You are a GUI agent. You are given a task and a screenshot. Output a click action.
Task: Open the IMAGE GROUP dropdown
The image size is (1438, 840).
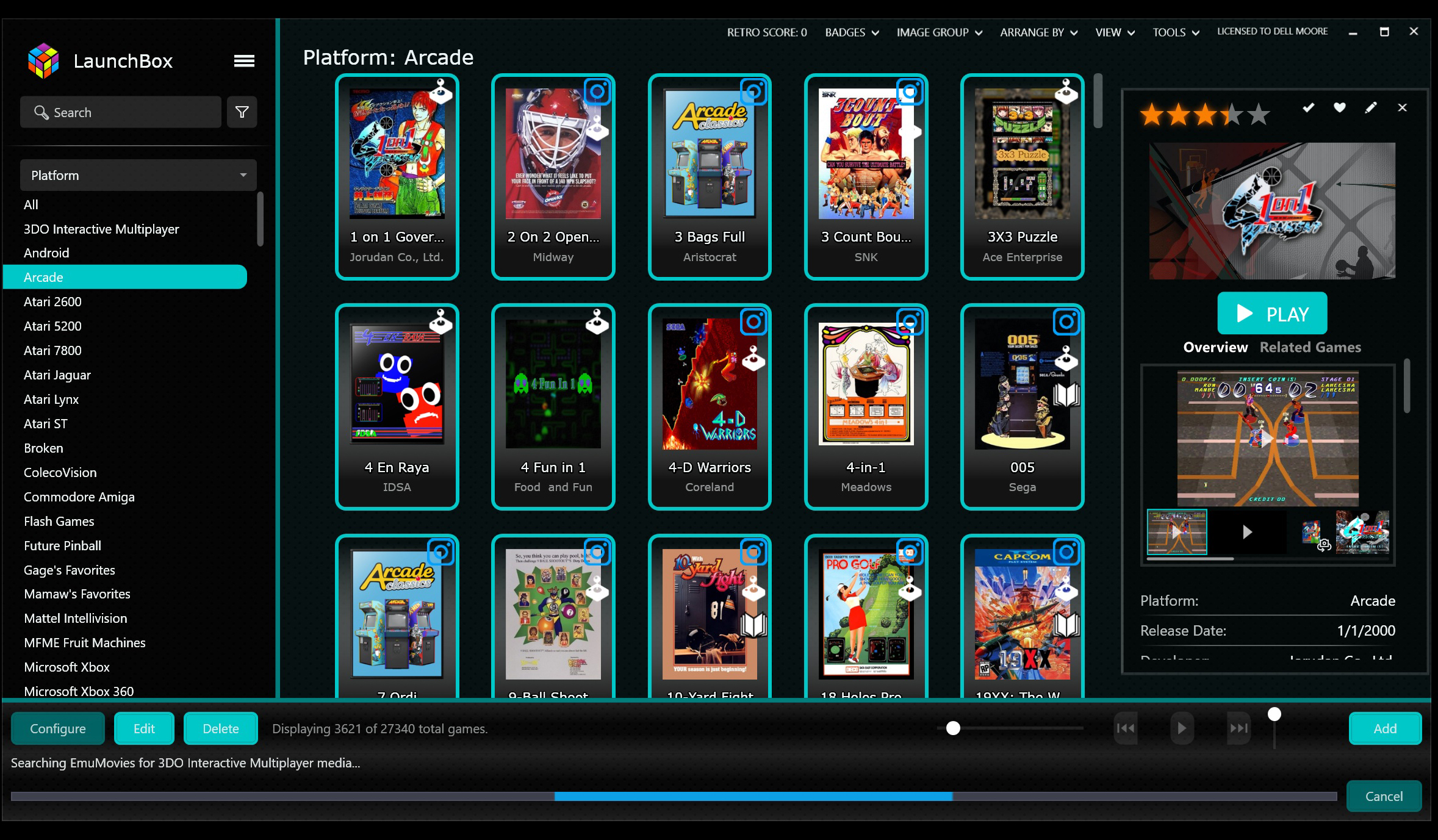(940, 32)
